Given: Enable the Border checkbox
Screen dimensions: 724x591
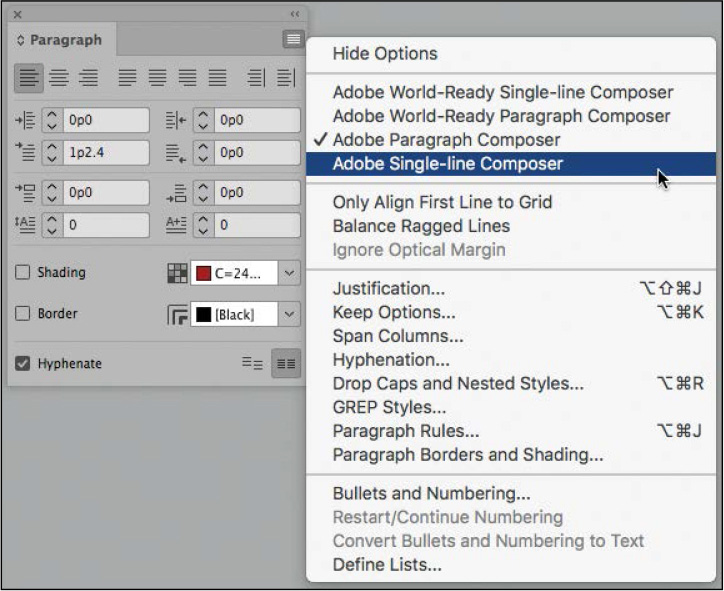Looking at the screenshot, I should [x=22, y=314].
